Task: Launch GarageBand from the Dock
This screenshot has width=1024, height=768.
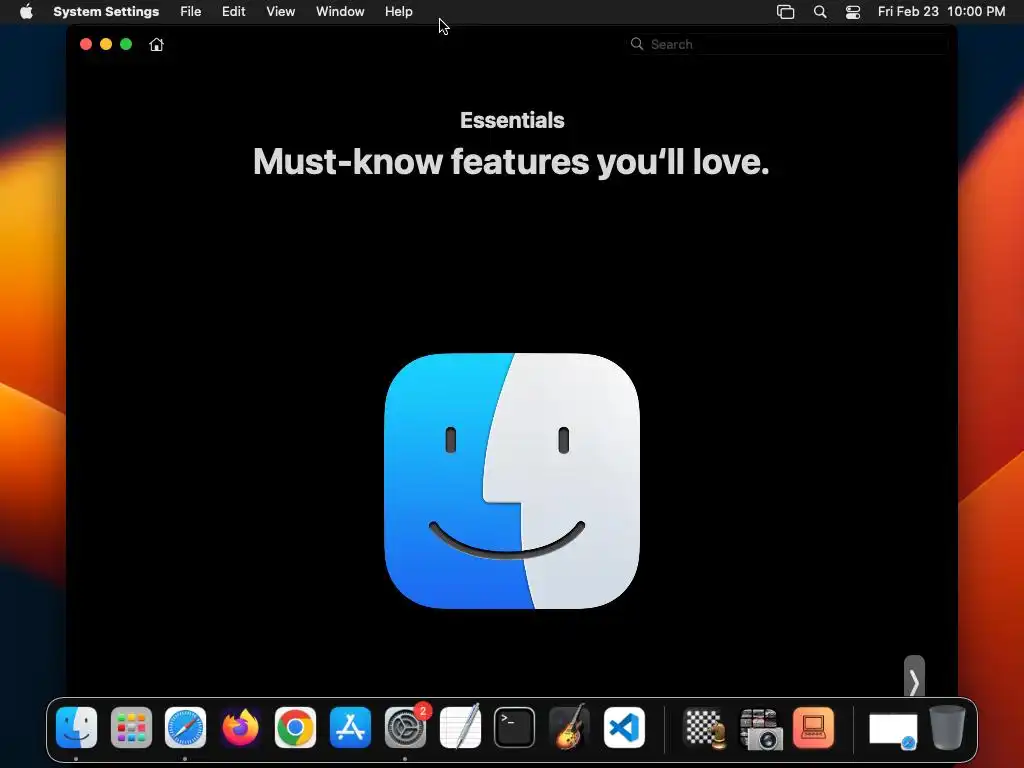Action: [x=569, y=728]
